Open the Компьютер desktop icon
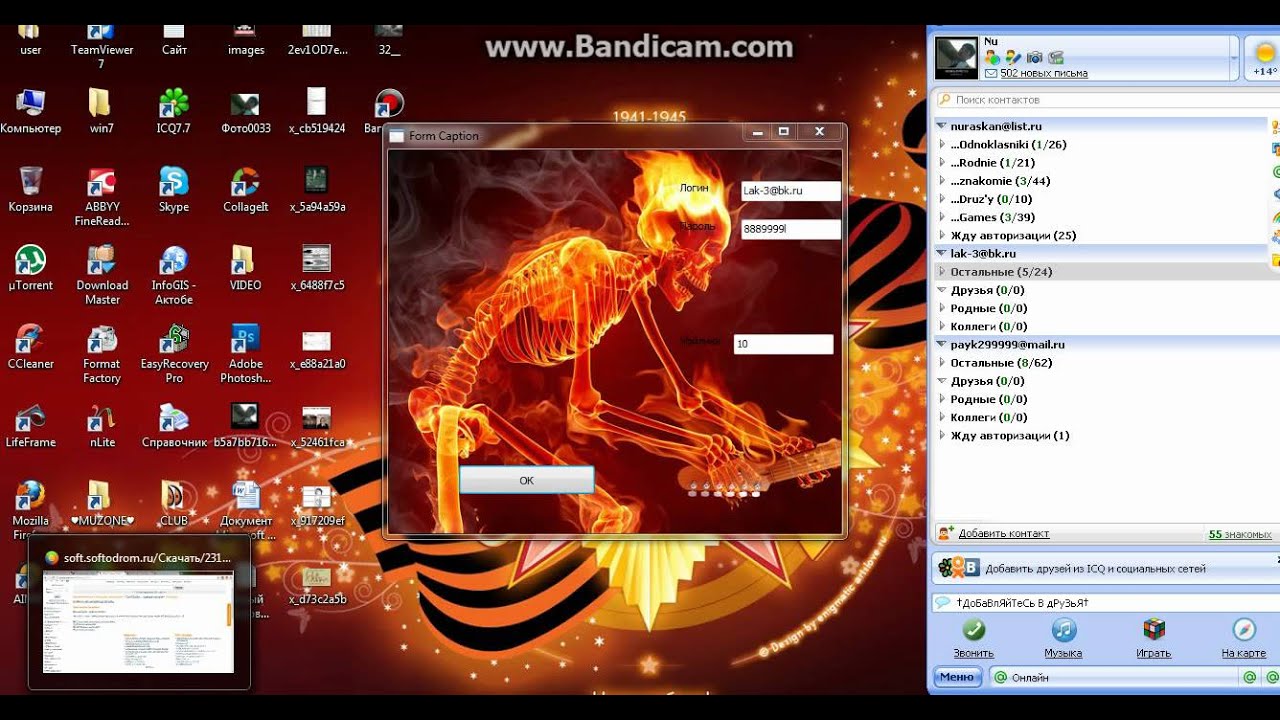The height and width of the screenshot is (720, 1280). pyautogui.click(x=31, y=110)
